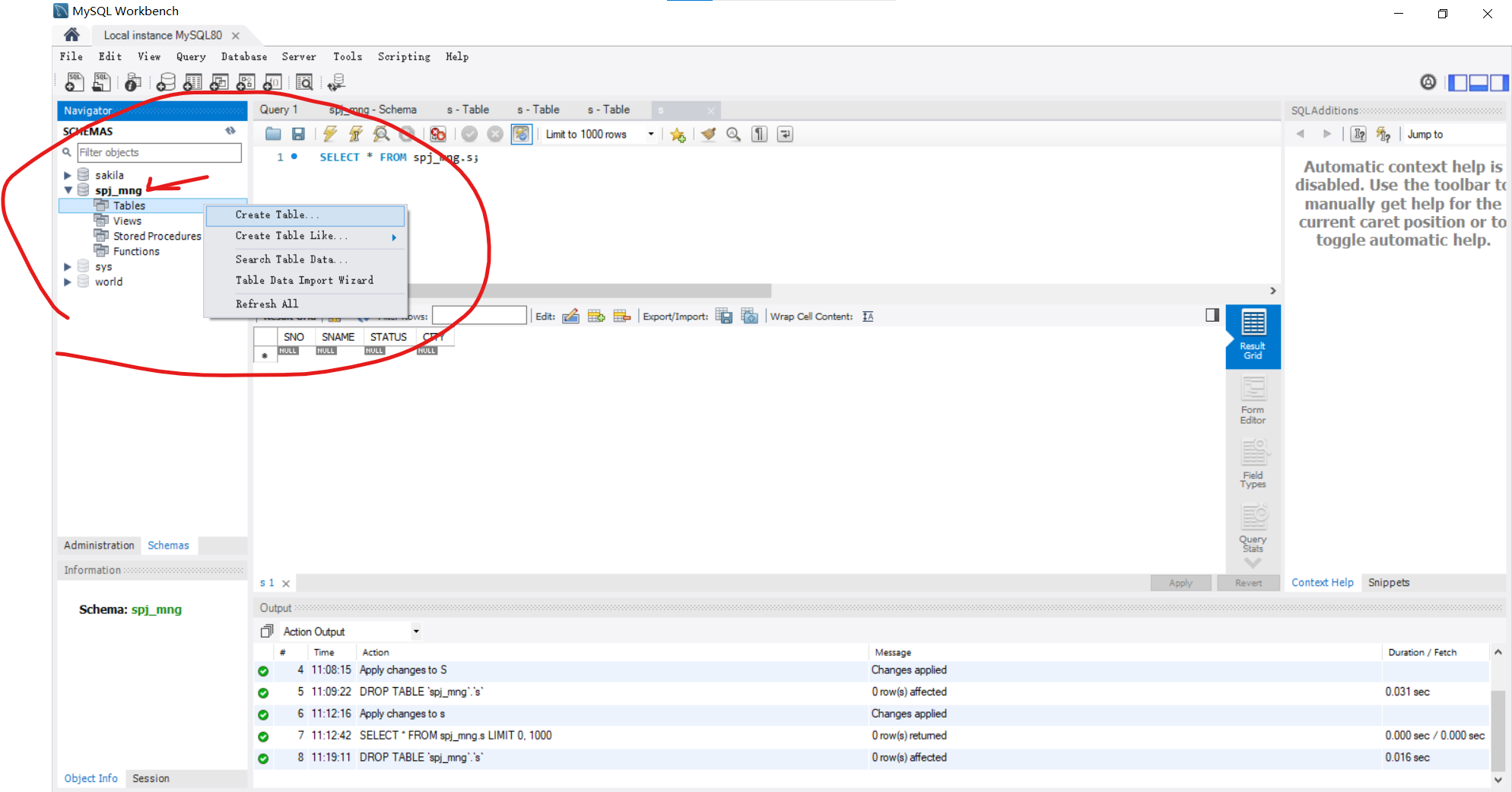
Task: Create a new SQL tab from main toolbar
Action: 75,82
